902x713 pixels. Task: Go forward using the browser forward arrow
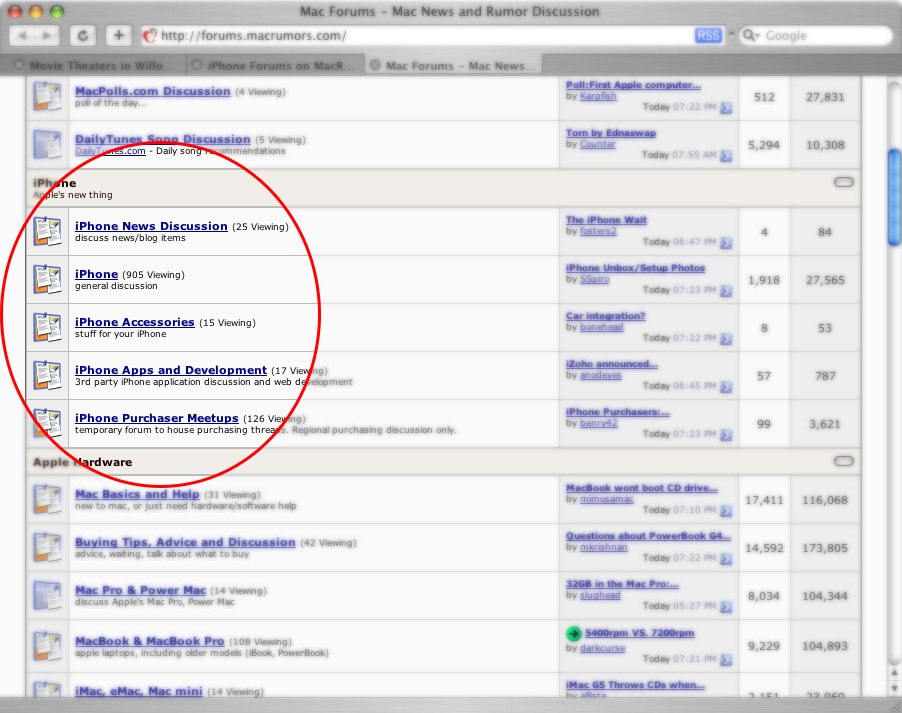[x=47, y=36]
